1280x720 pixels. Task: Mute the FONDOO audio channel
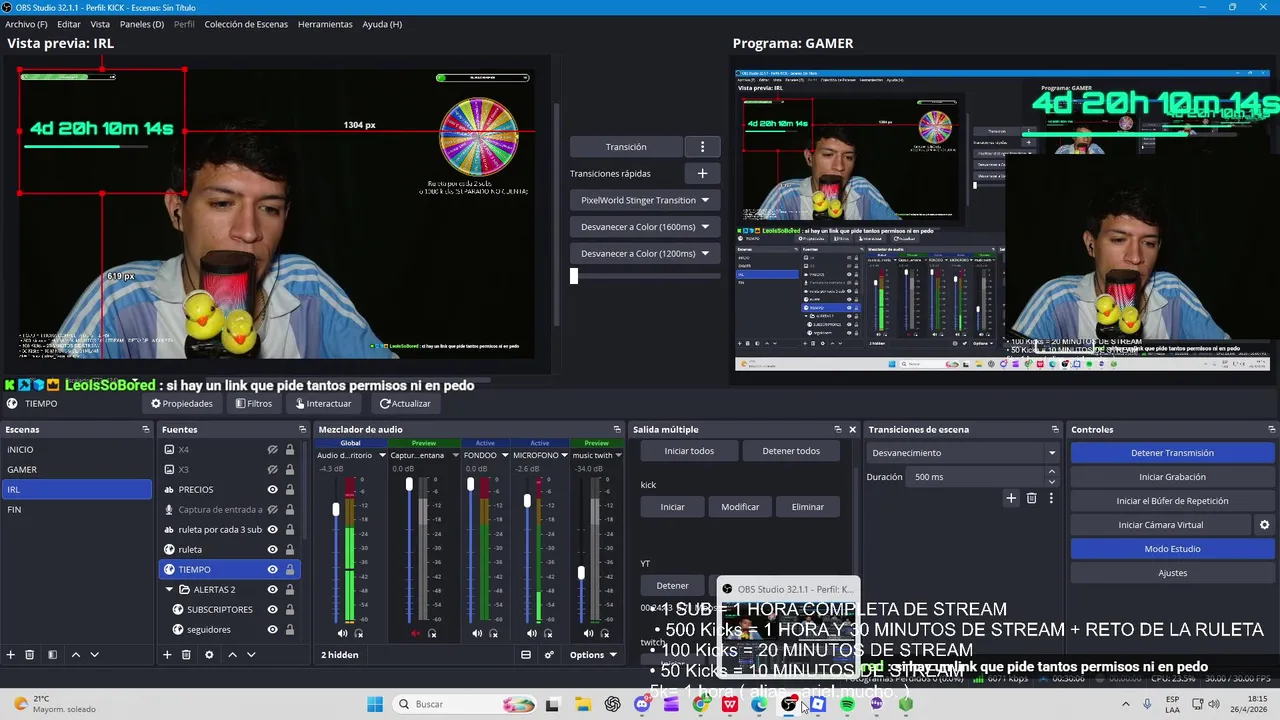[x=477, y=633]
